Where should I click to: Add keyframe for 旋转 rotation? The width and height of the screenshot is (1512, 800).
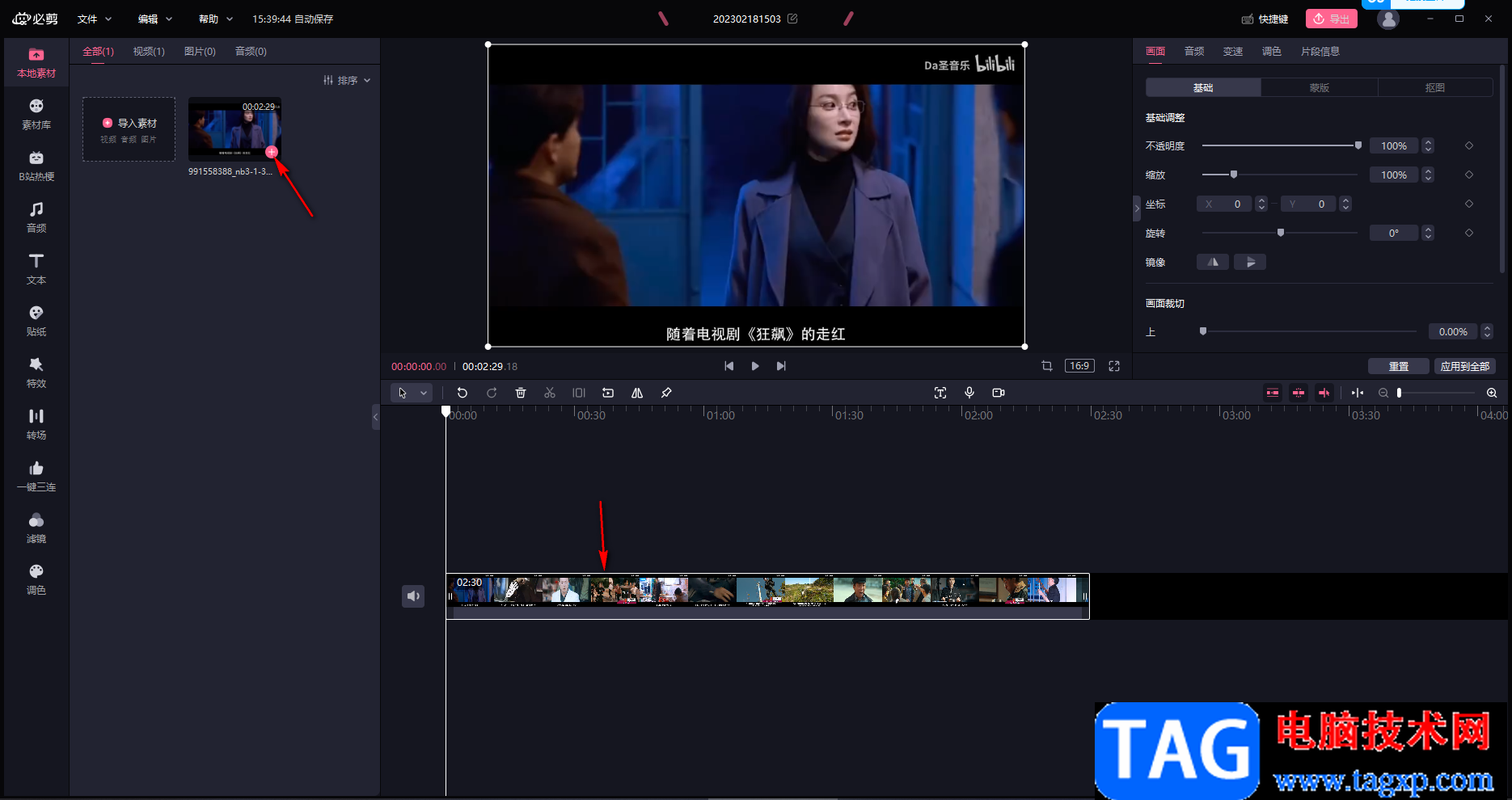tap(1469, 233)
